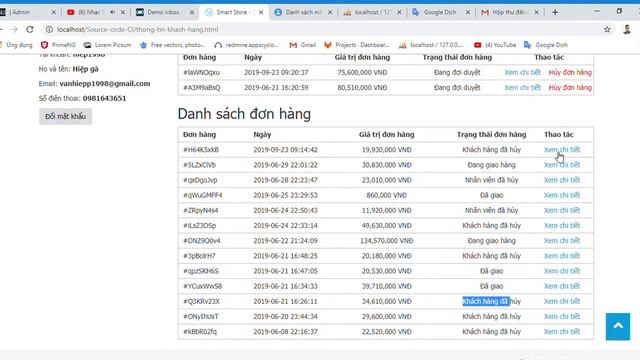View site information icon in address bar
640x360 pixels.
tap(49, 29)
